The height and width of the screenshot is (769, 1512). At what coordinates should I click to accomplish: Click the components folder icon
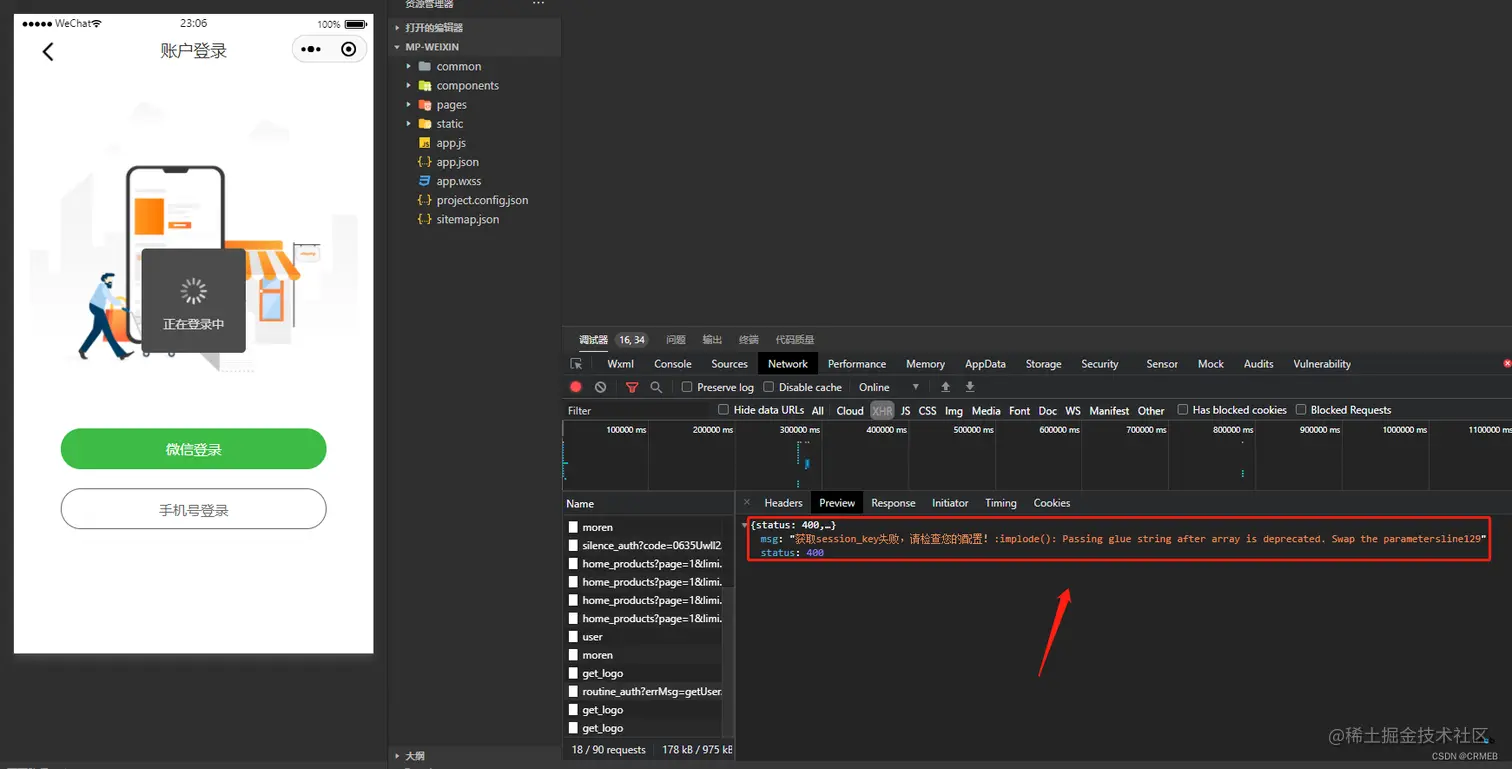[x=425, y=85]
